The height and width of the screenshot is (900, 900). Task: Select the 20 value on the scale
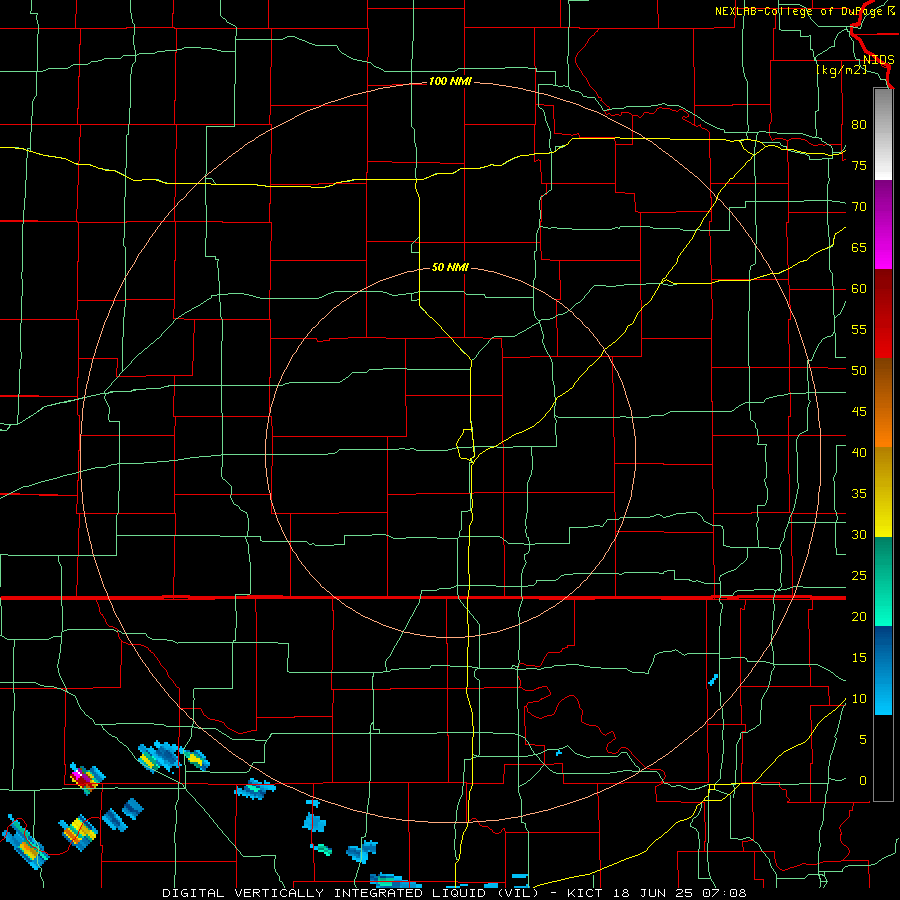859,616
